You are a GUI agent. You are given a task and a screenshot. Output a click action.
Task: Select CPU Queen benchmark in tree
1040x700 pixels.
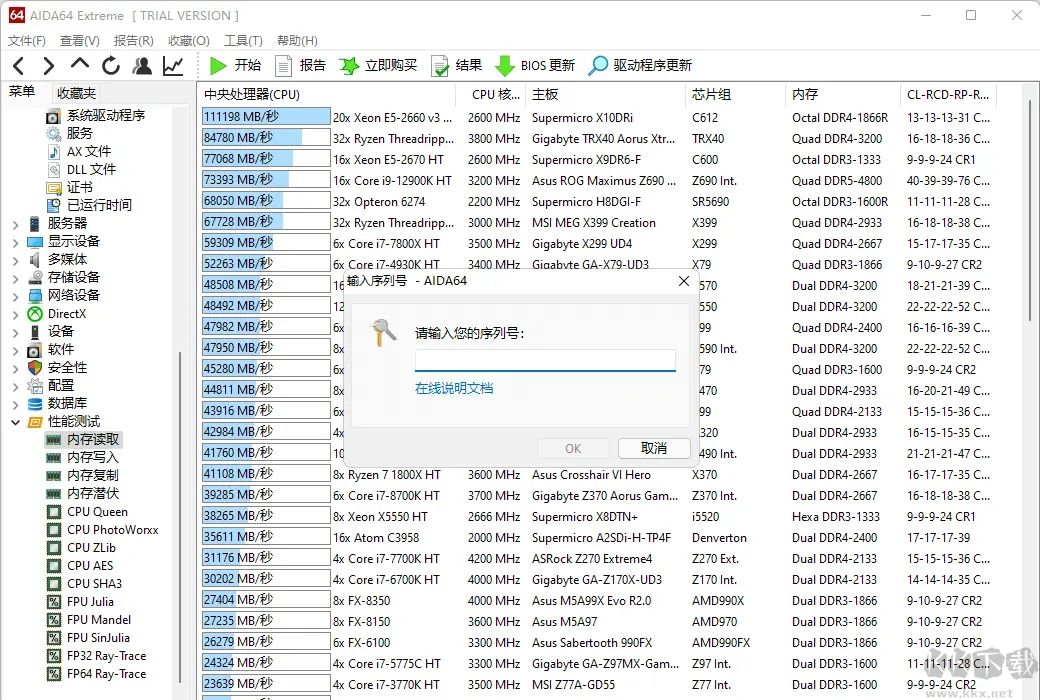pyautogui.click(x=97, y=512)
